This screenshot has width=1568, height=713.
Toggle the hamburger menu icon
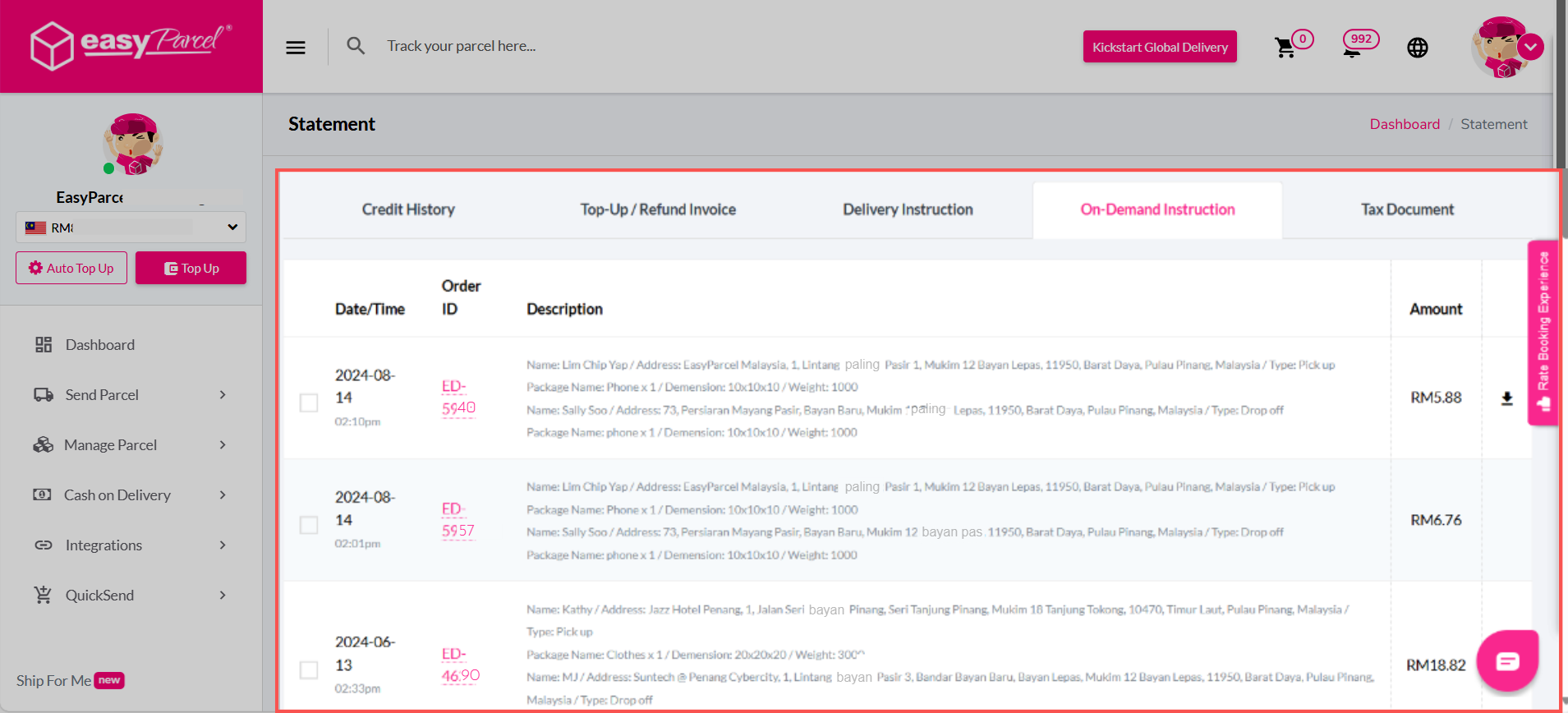pyautogui.click(x=296, y=48)
